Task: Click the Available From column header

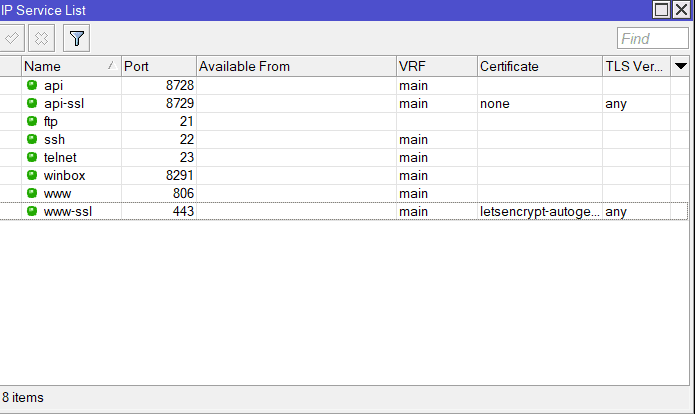Action: [x=295, y=66]
